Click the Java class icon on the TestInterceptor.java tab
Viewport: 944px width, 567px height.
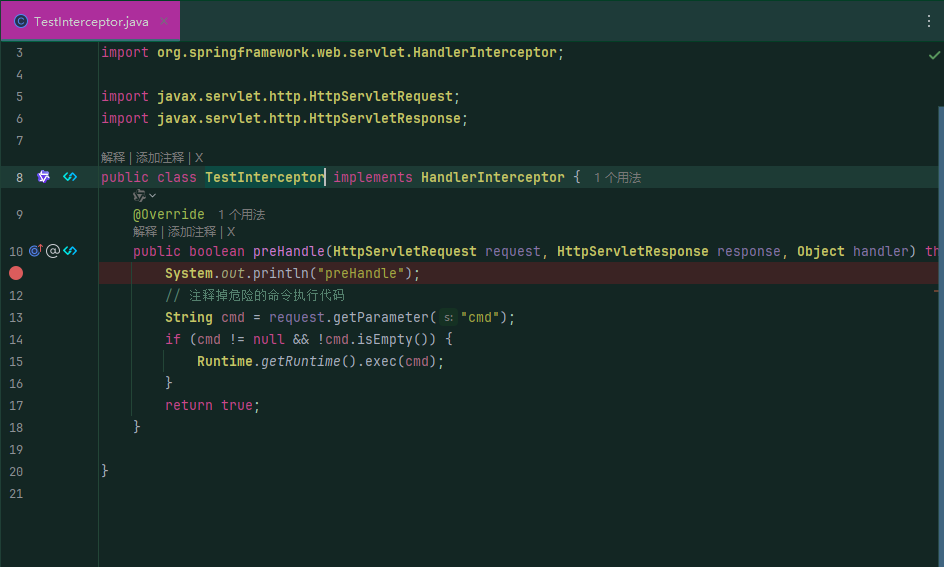(20, 22)
